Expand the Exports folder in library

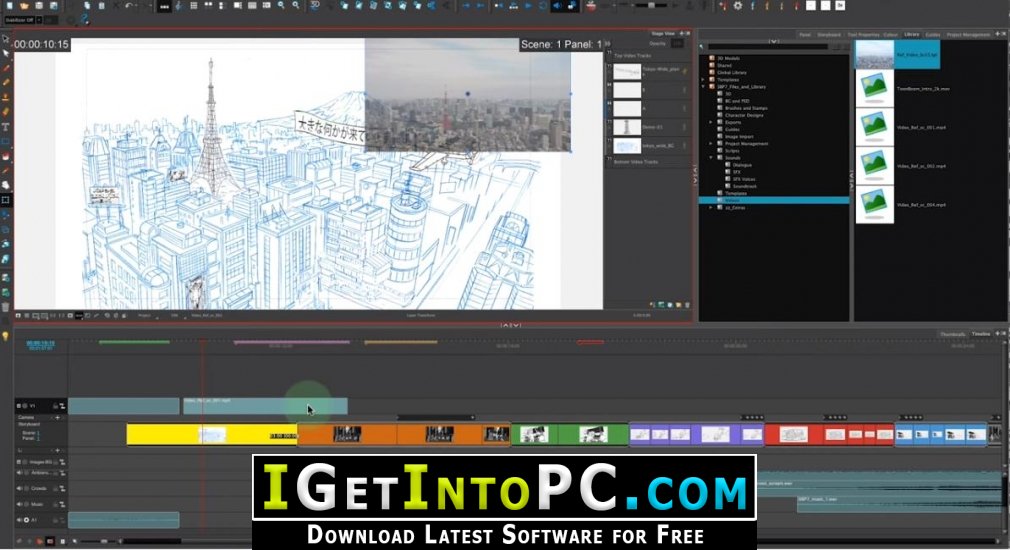coord(711,122)
